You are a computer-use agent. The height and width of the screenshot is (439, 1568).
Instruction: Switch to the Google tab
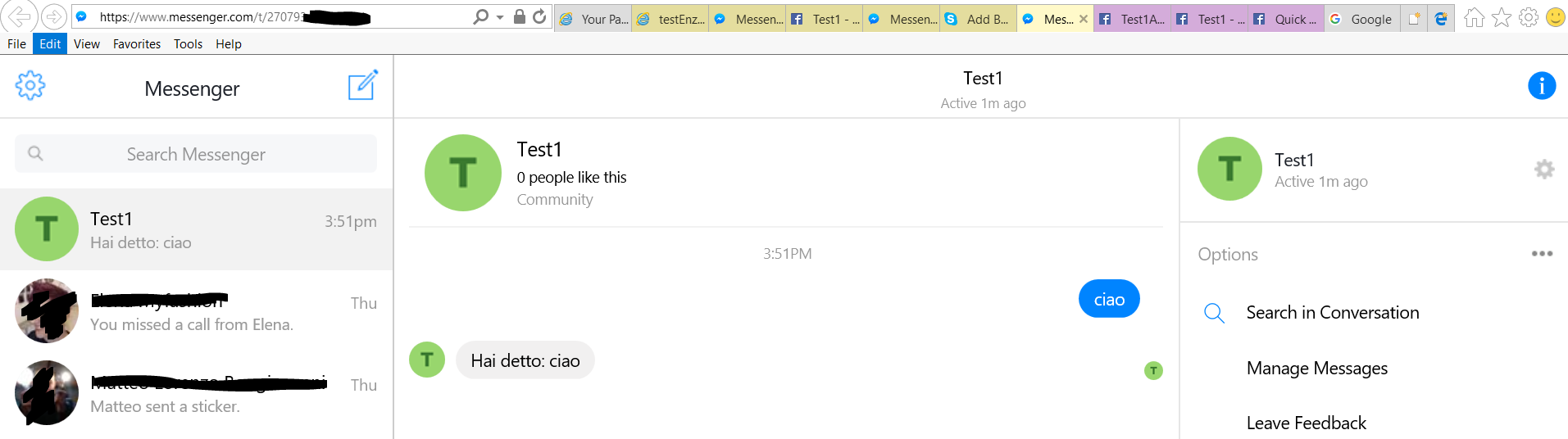(1361, 19)
